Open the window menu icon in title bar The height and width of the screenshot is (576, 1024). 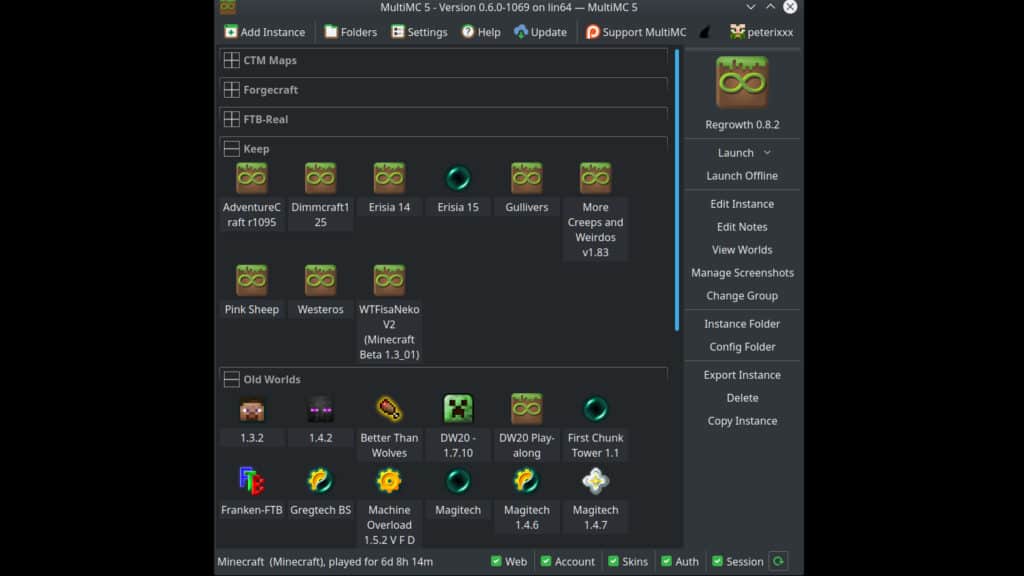(227, 7)
